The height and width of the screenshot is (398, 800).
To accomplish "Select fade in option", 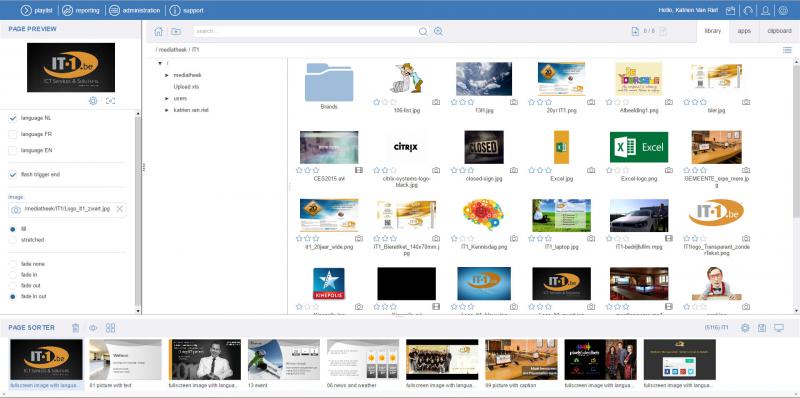I will pyautogui.click(x=13, y=275).
